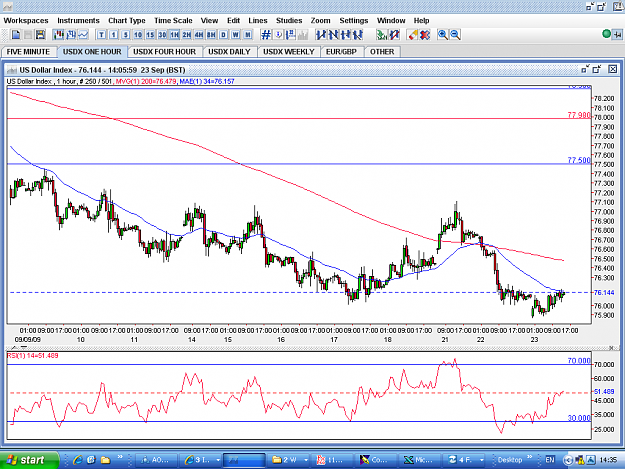Open the Help menu
Image resolution: width=625 pixels, height=469 pixels.
coord(421,20)
